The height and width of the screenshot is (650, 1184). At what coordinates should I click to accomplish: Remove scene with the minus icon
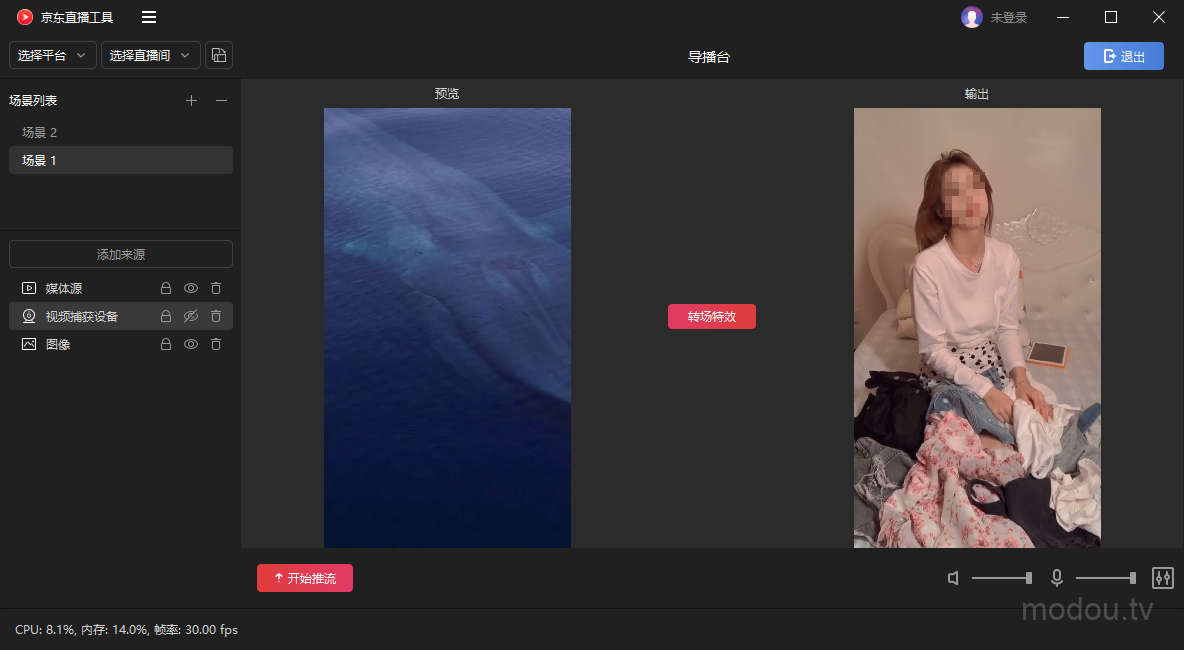(222, 100)
